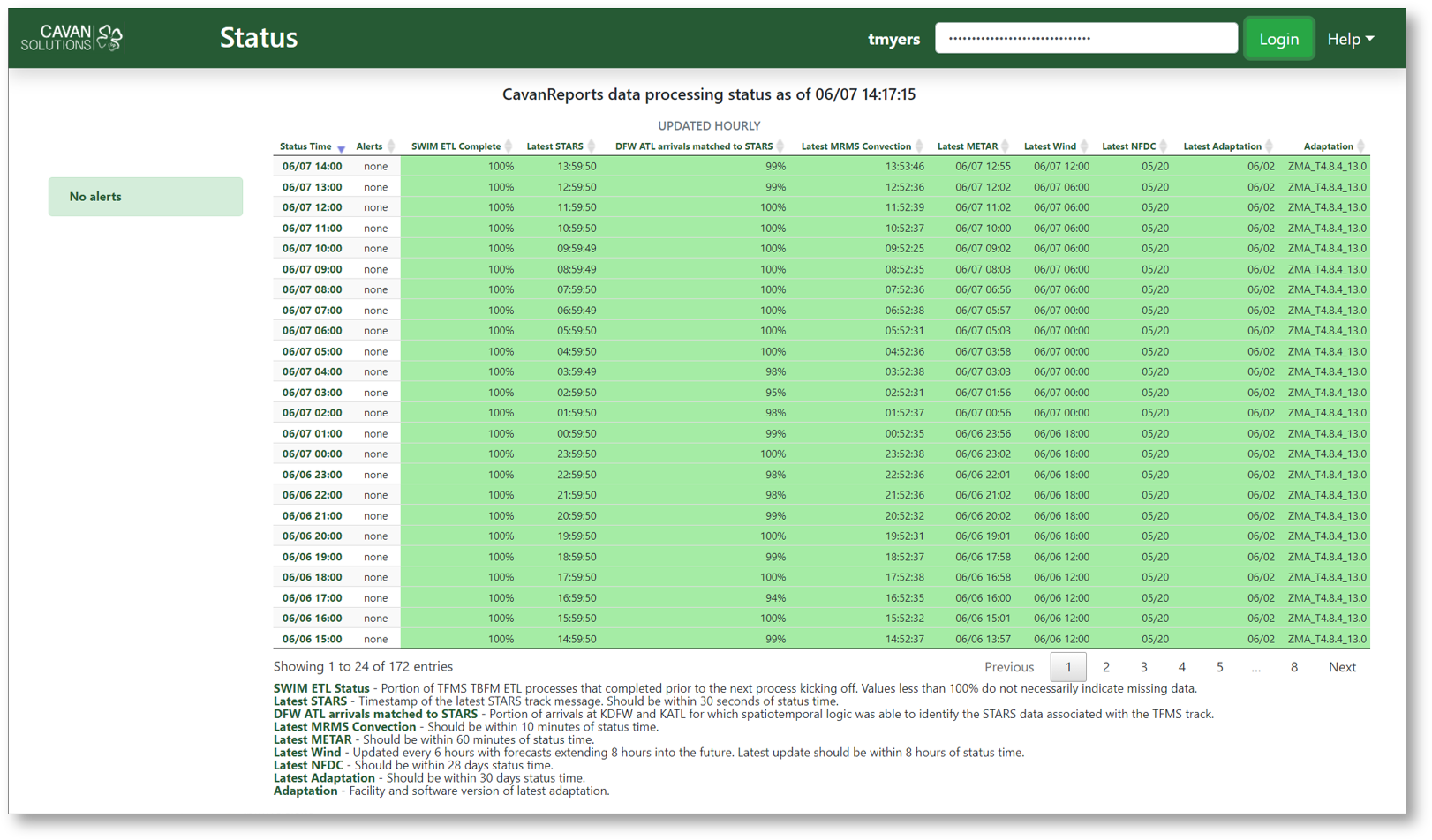
Task: Click the password input field
Action: click(1085, 38)
